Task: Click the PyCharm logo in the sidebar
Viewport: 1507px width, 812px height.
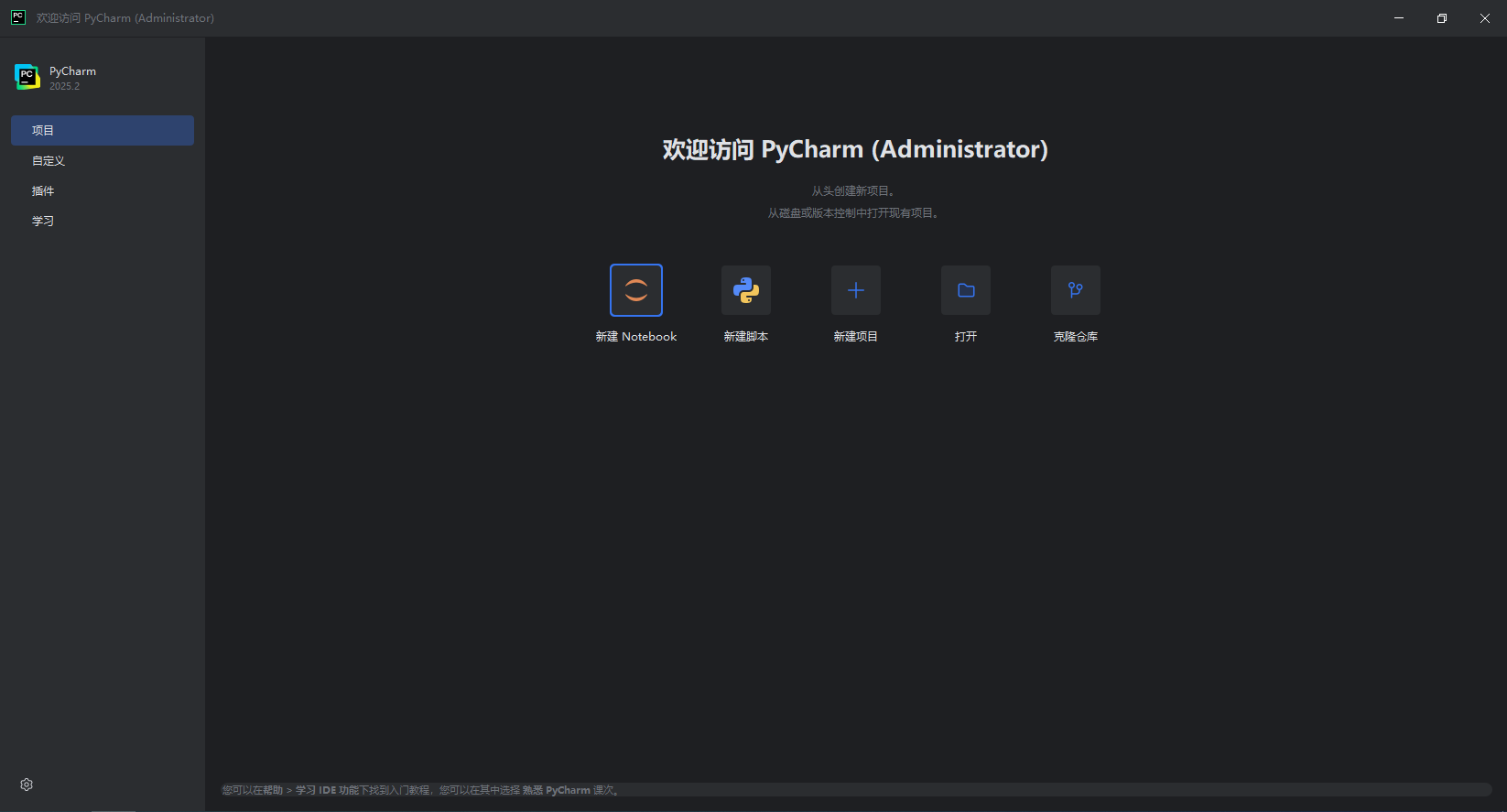Action: point(27,78)
